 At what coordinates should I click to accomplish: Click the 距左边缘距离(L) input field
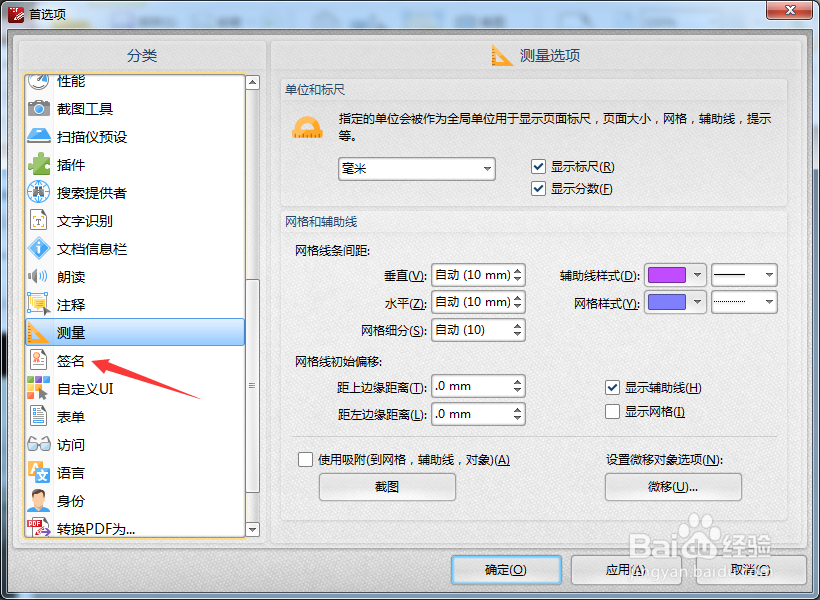478,414
